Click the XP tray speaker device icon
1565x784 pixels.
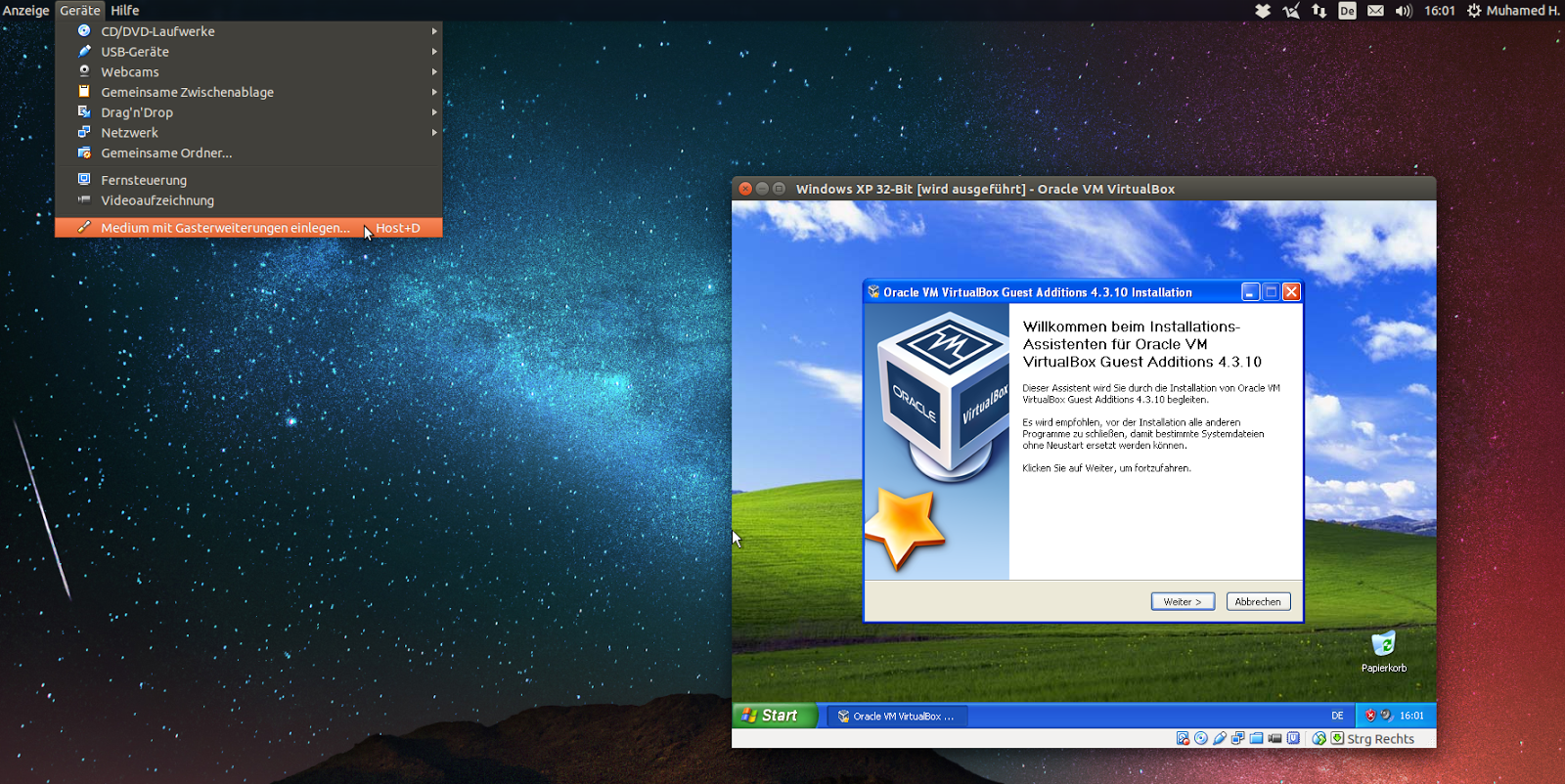(1386, 716)
